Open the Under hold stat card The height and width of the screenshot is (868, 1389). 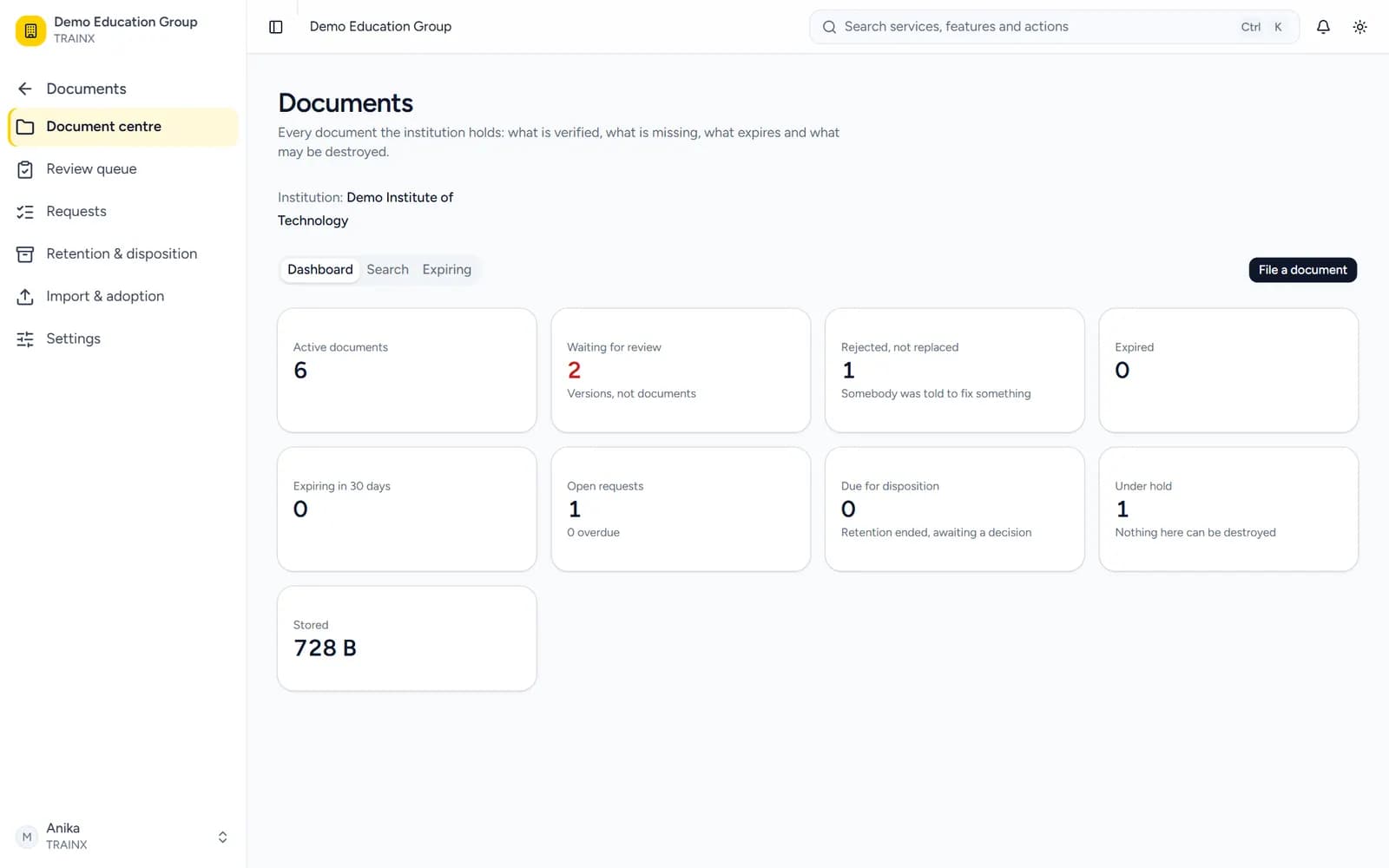point(1228,510)
